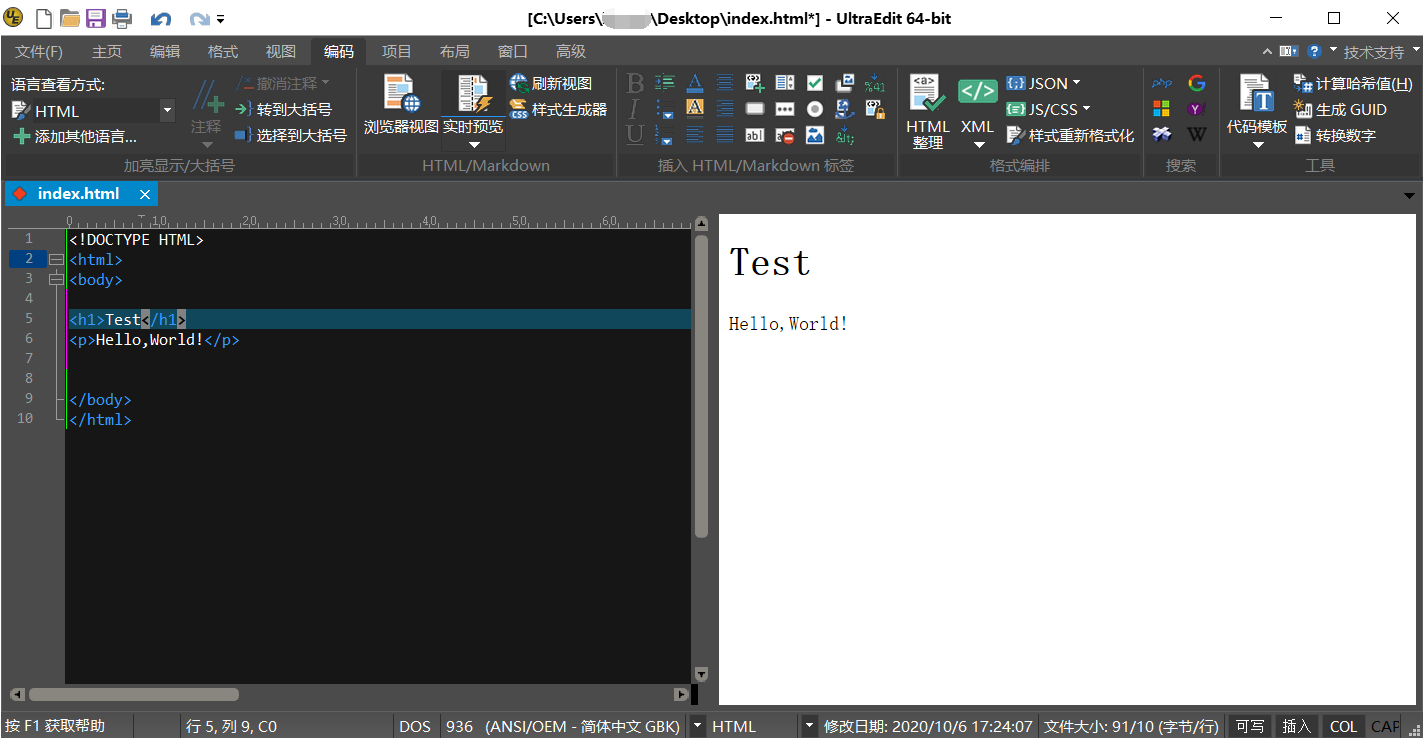Search with the Microsoft logo icon
This screenshot has height=739, width=1424.
pyautogui.click(x=1162, y=108)
